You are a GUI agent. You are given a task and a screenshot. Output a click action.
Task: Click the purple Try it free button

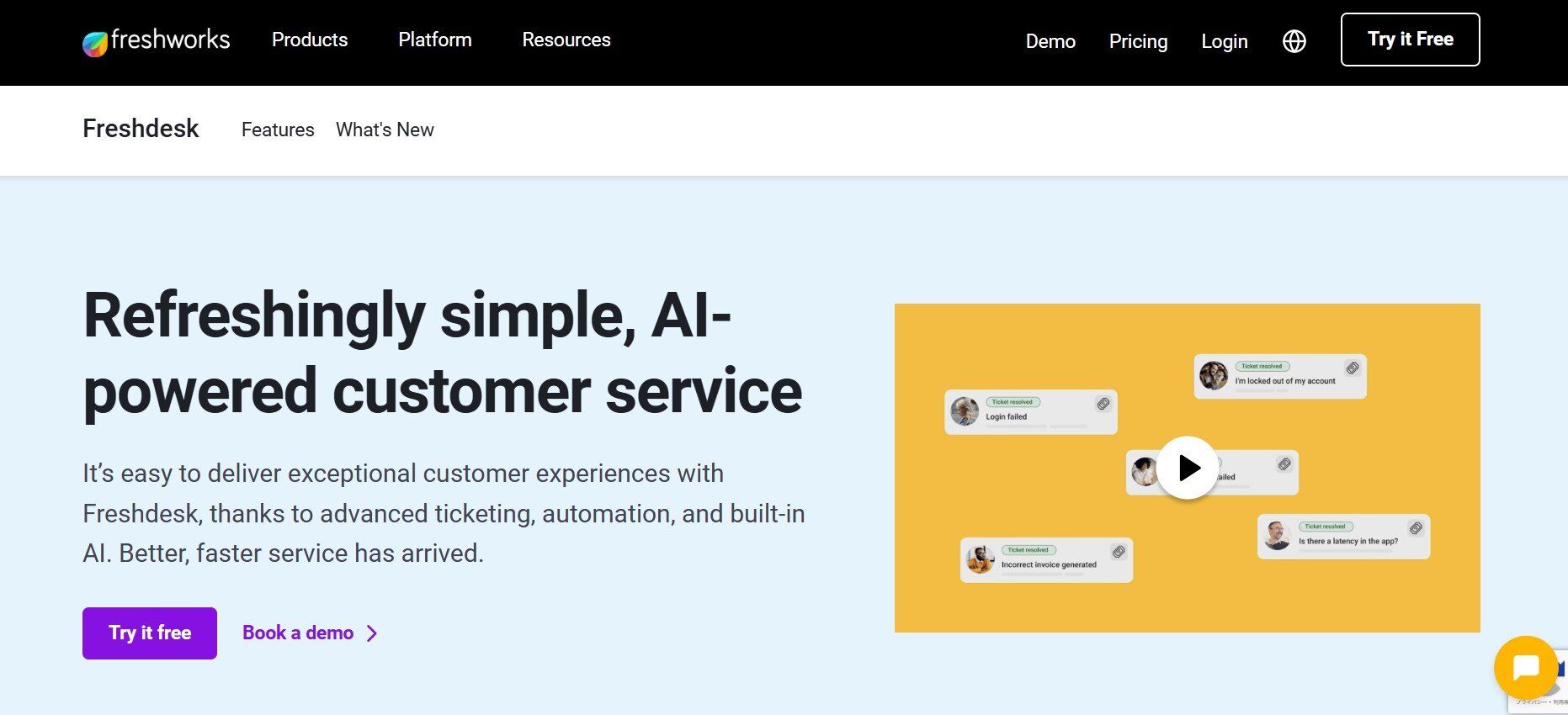150,633
